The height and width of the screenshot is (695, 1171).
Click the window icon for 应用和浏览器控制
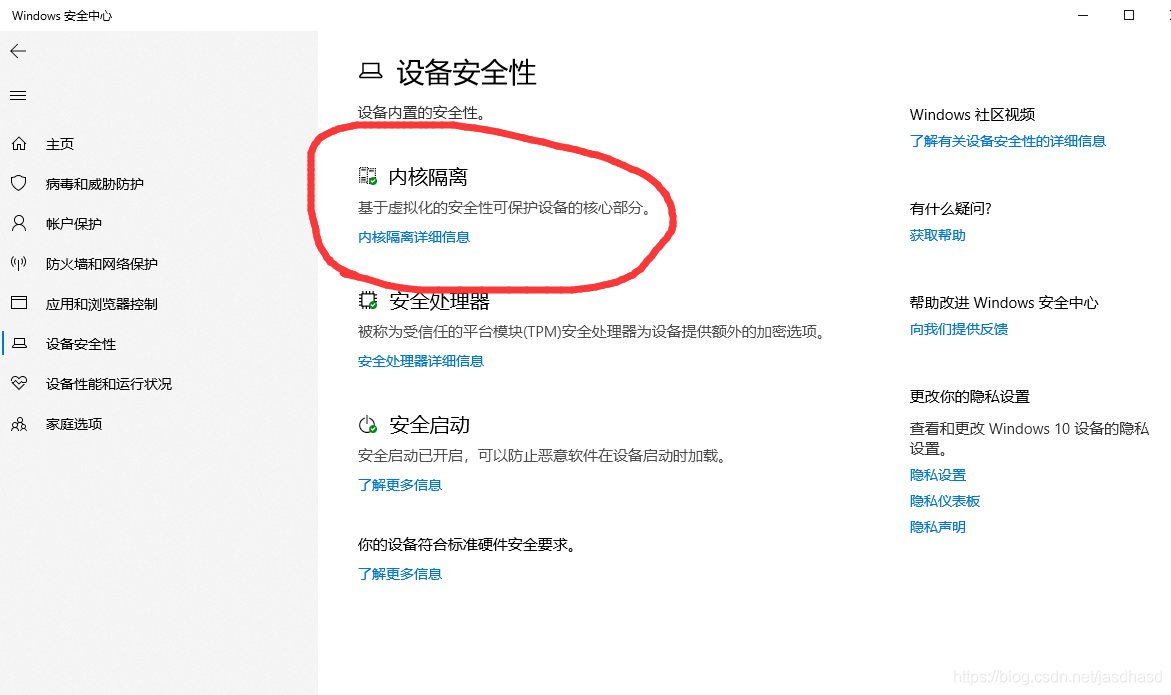(19, 303)
